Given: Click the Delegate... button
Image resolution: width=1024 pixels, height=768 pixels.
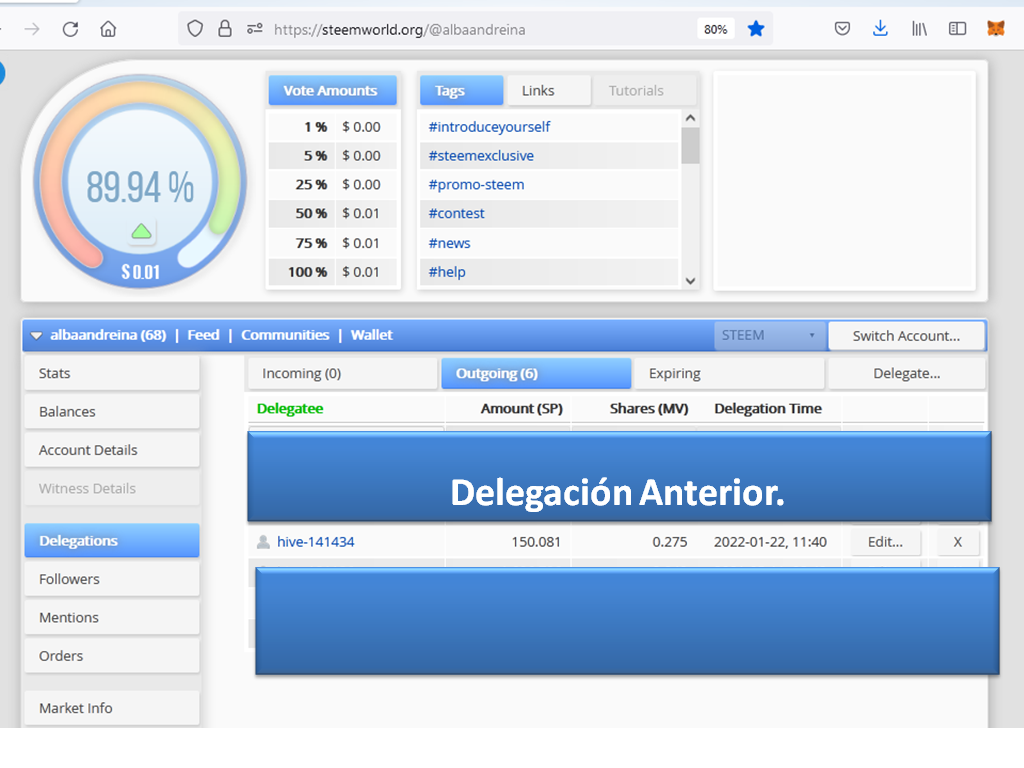Looking at the screenshot, I should pyautogui.click(x=906, y=374).
